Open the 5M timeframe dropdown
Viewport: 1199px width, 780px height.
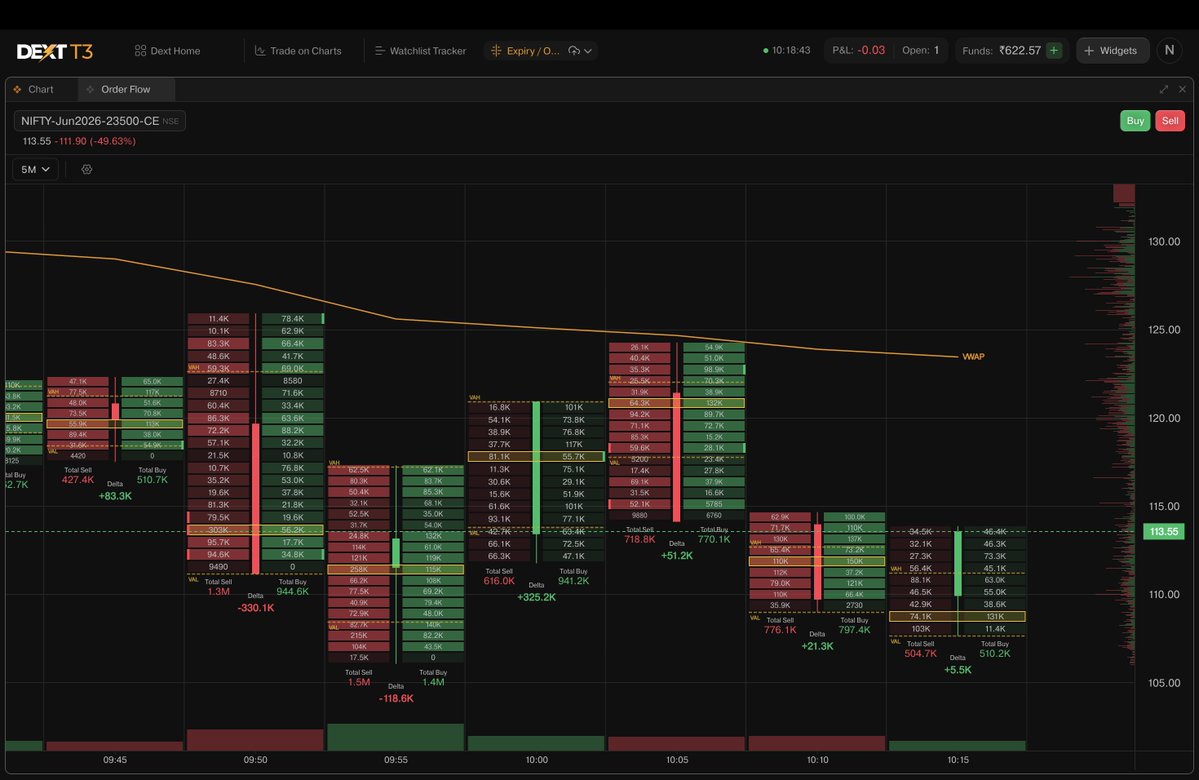pos(35,170)
